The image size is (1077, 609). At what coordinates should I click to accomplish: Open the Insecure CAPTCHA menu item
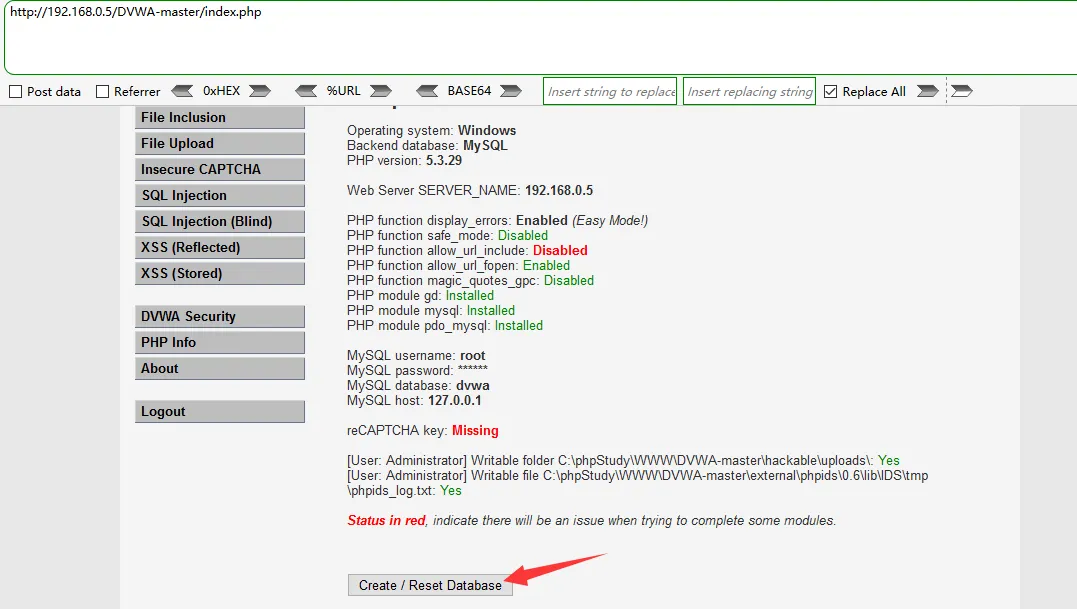[x=220, y=170]
